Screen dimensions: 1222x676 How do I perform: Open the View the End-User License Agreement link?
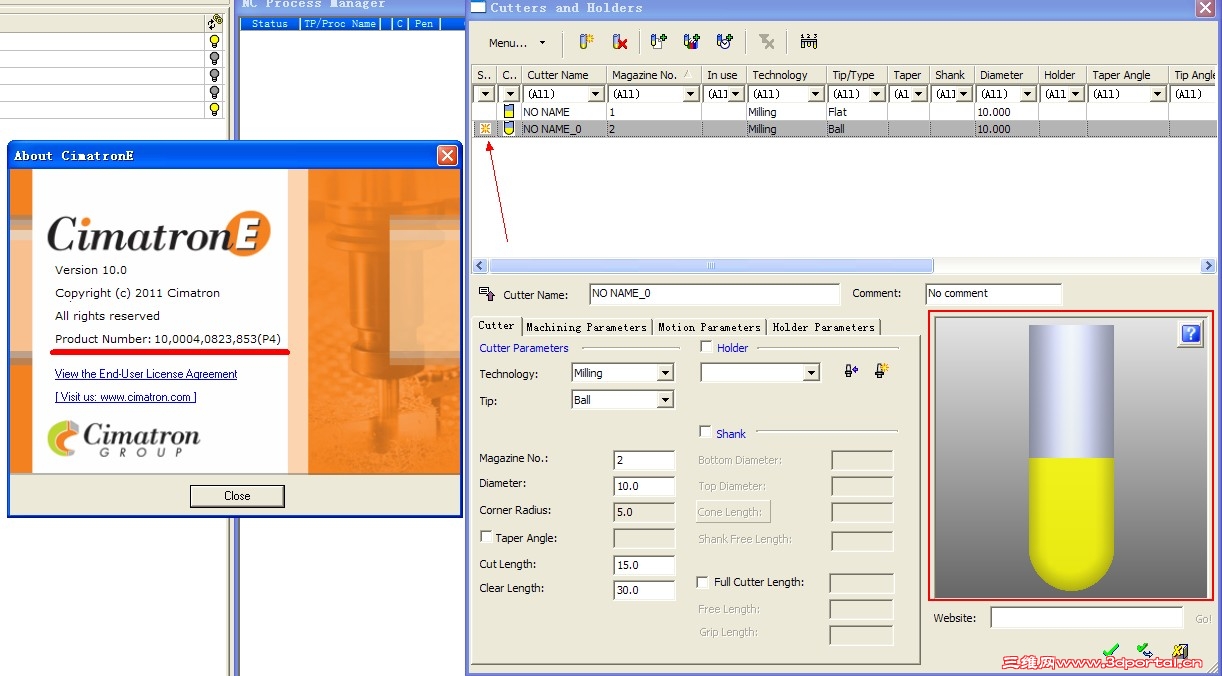point(146,374)
